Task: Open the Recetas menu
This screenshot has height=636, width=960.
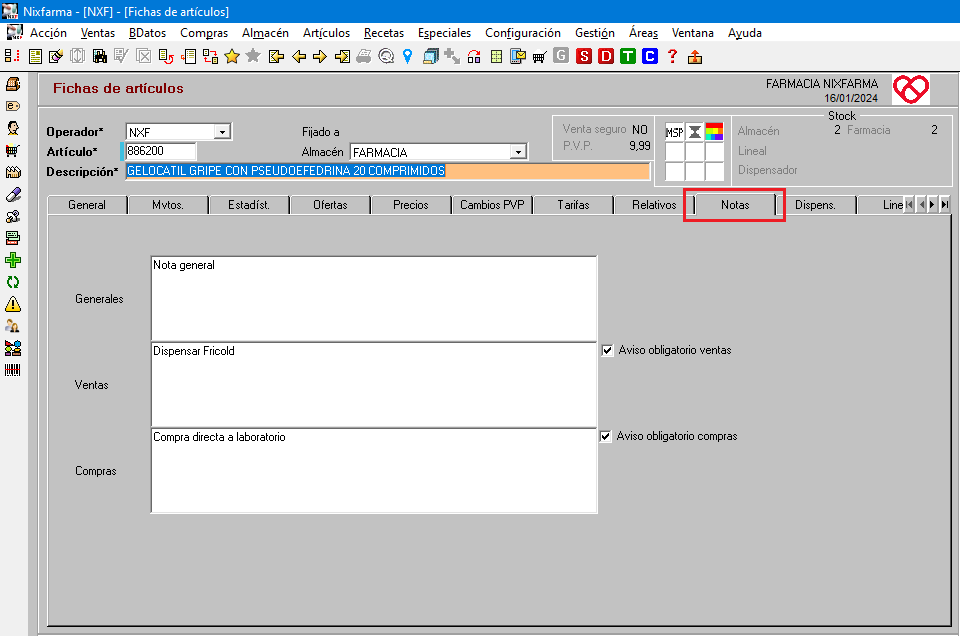Action: [x=384, y=32]
